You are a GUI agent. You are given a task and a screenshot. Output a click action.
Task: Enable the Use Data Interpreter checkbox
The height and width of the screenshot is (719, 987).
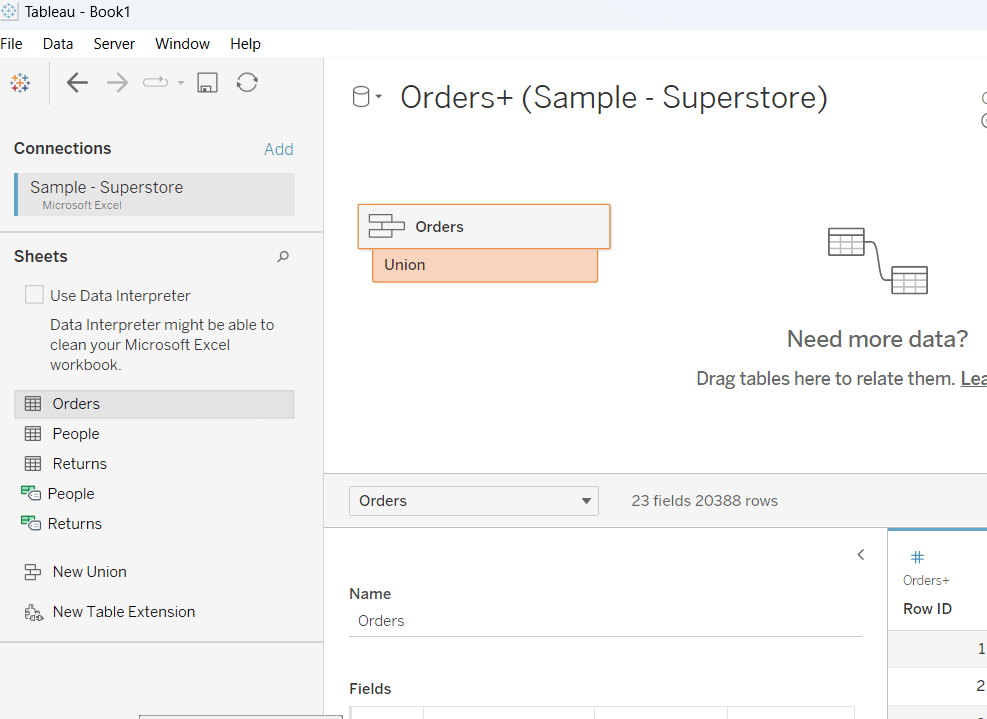coord(35,295)
